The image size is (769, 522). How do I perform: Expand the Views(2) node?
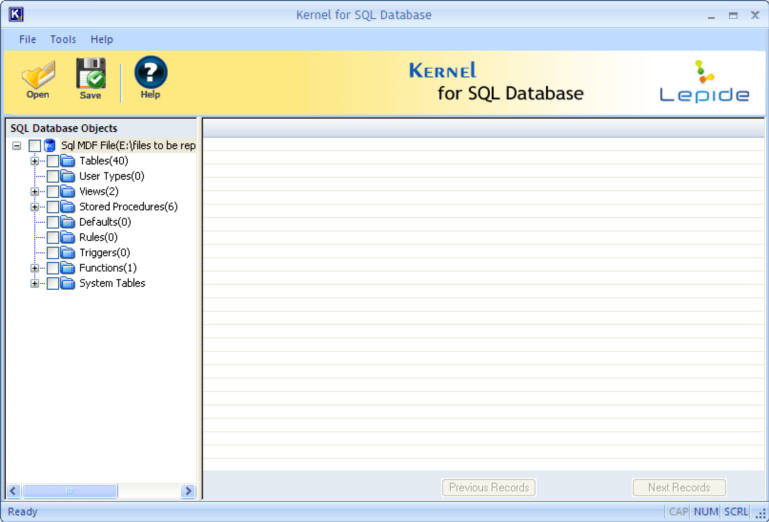click(34, 191)
